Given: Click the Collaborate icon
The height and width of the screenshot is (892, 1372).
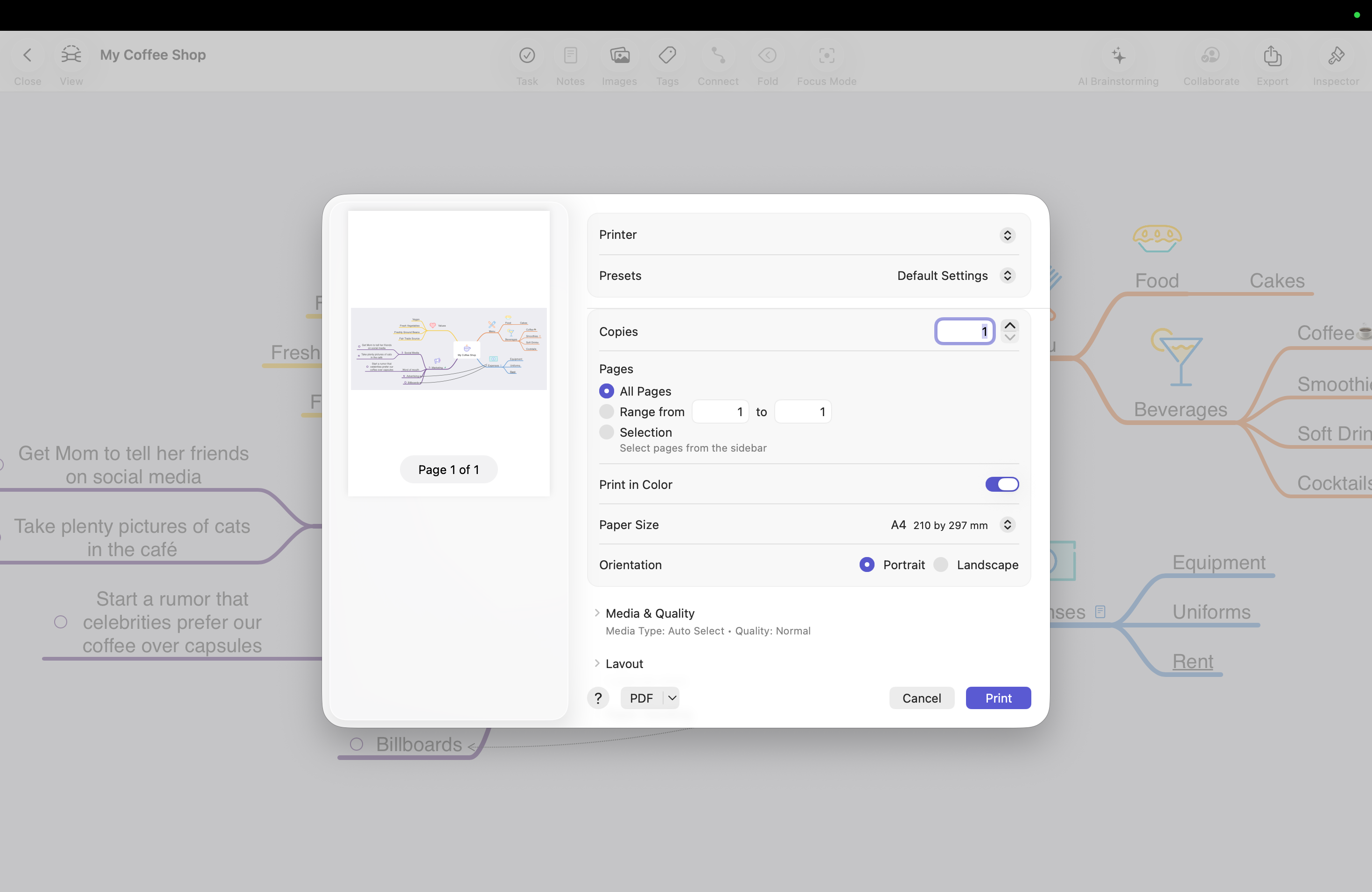Looking at the screenshot, I should pos(1211,55).
